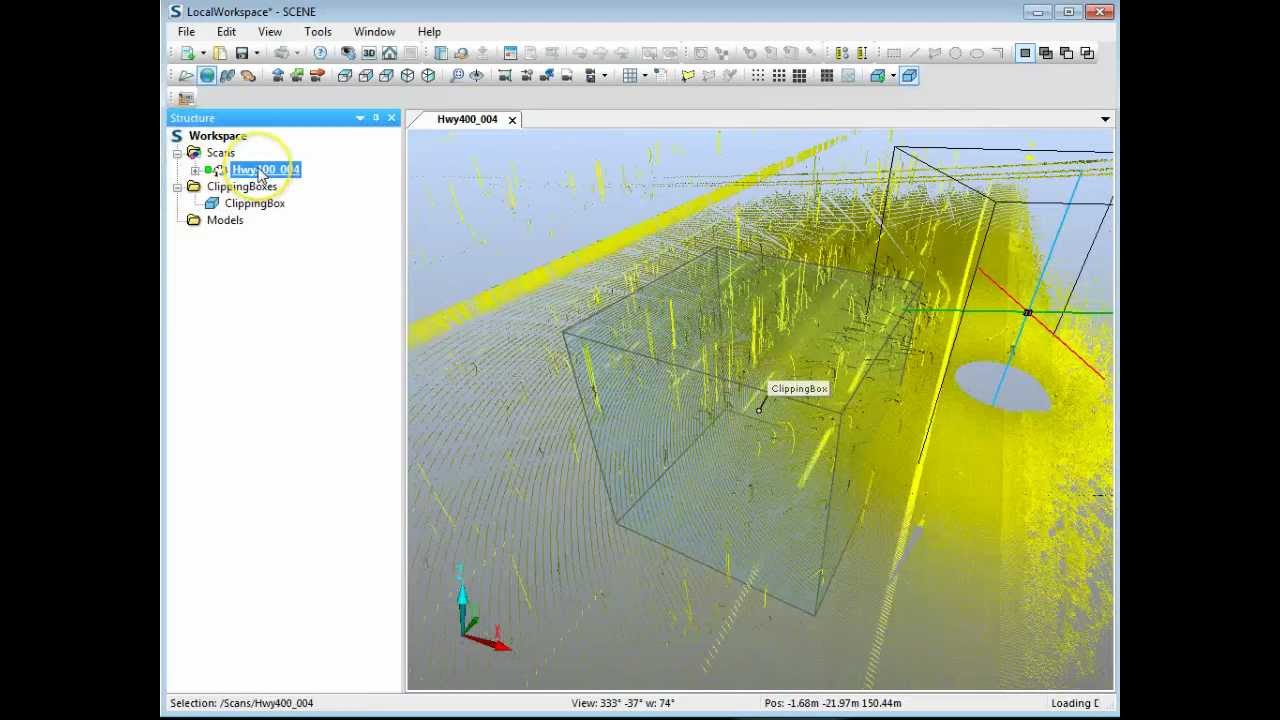Collapse the Scans folder node
The width and height of the screenshot is (1280, 720).
178,153
